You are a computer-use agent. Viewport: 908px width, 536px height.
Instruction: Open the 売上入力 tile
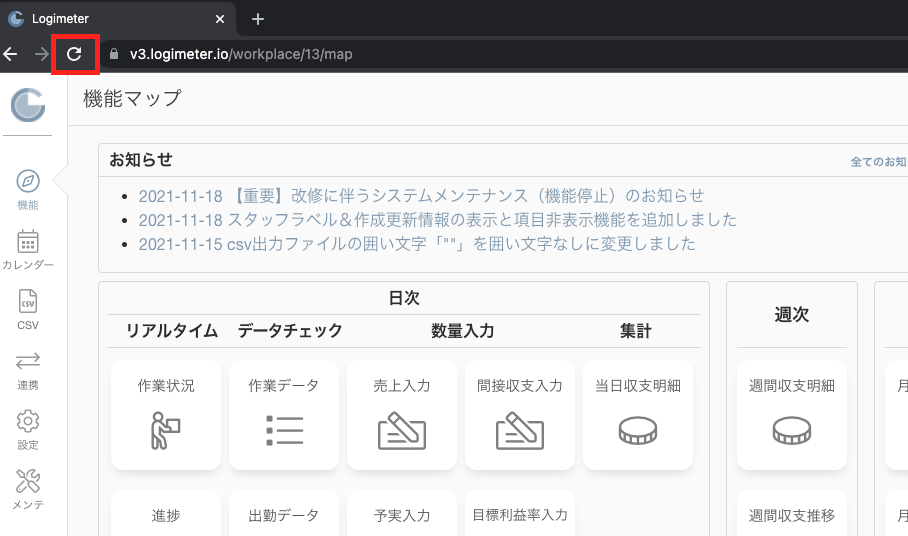tap(402, 415)
